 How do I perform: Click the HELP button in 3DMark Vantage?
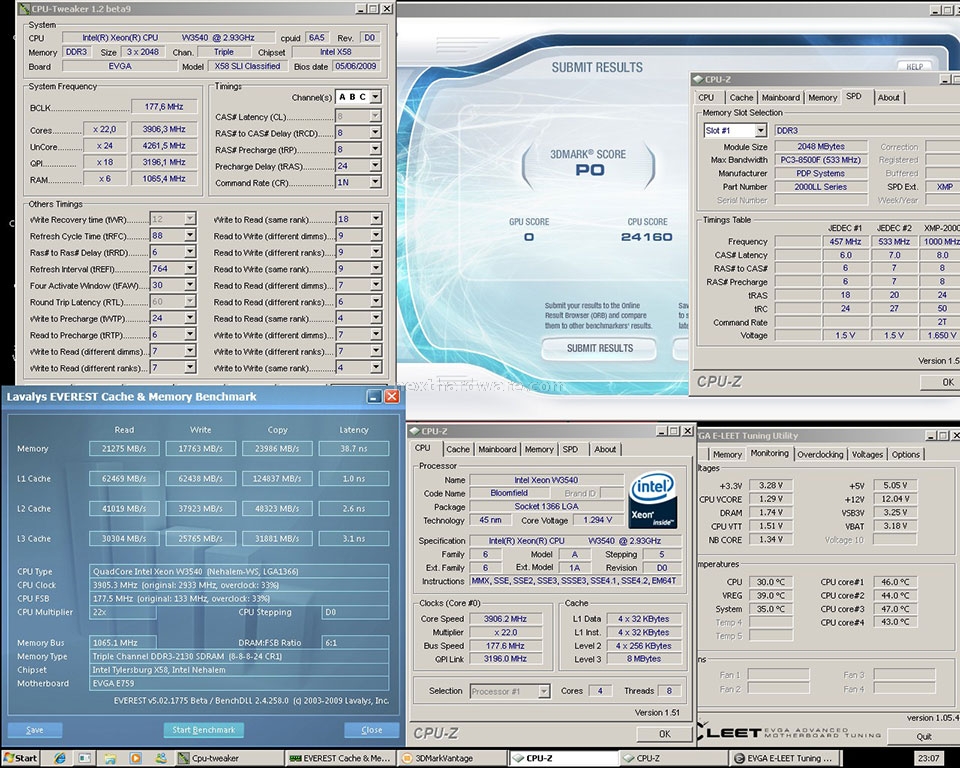[914, 66]
